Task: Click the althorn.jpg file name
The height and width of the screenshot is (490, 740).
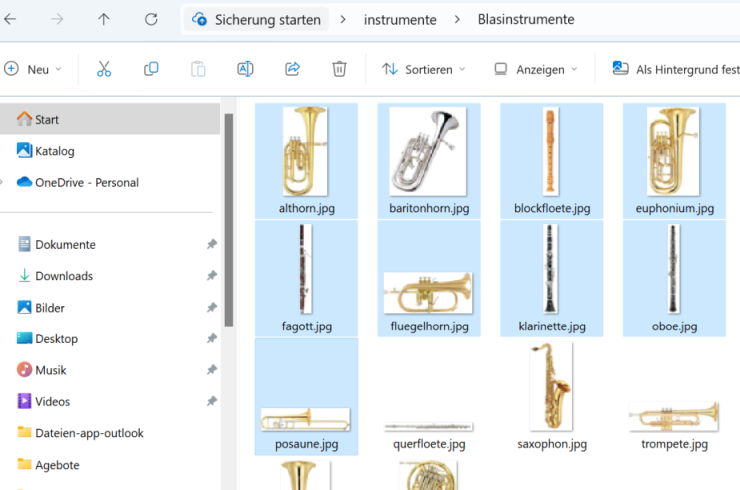Action: 307,208
